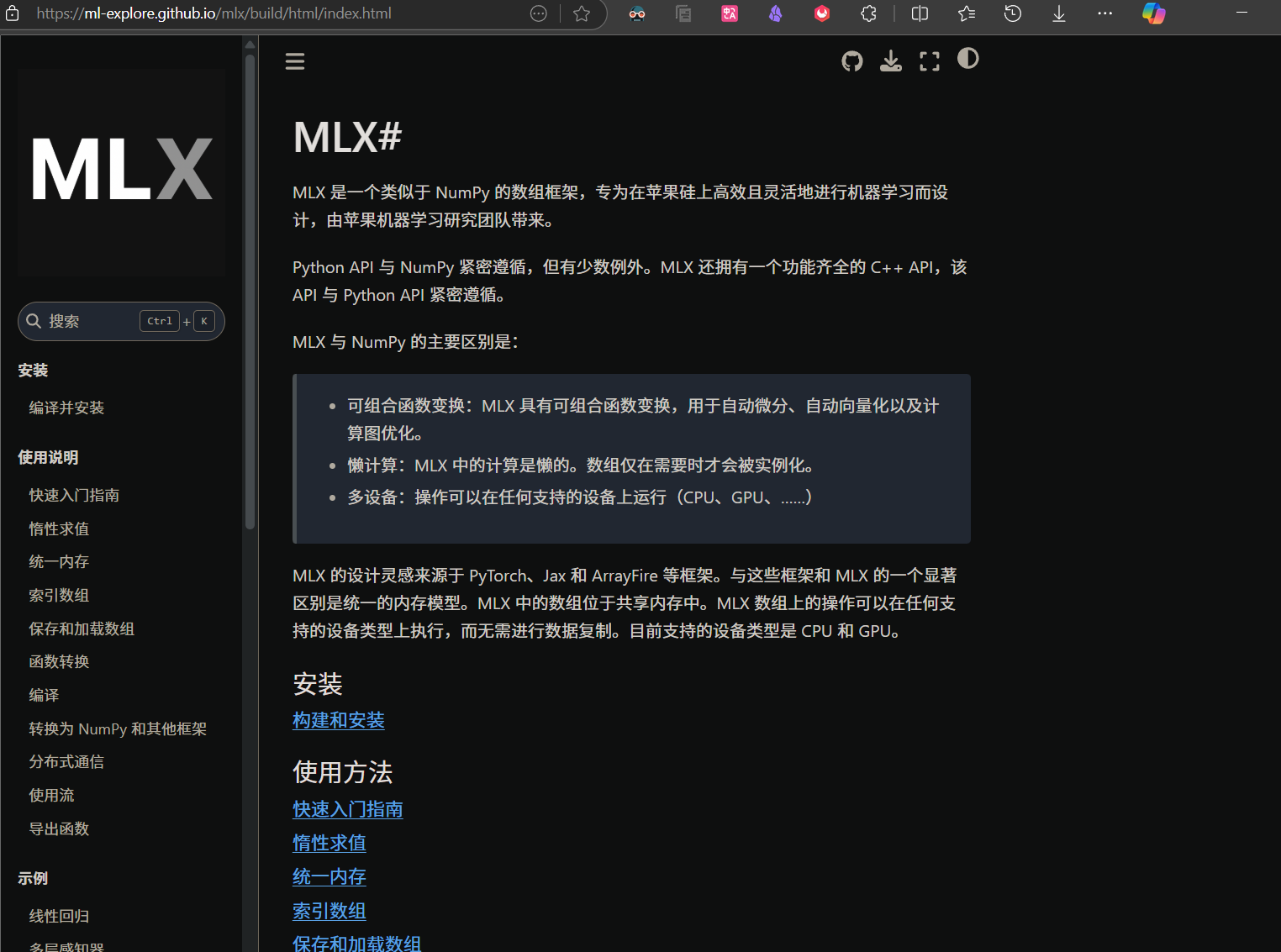
Task: Click the download page icon
Action: pyautogui.click(x=891, y=61)
